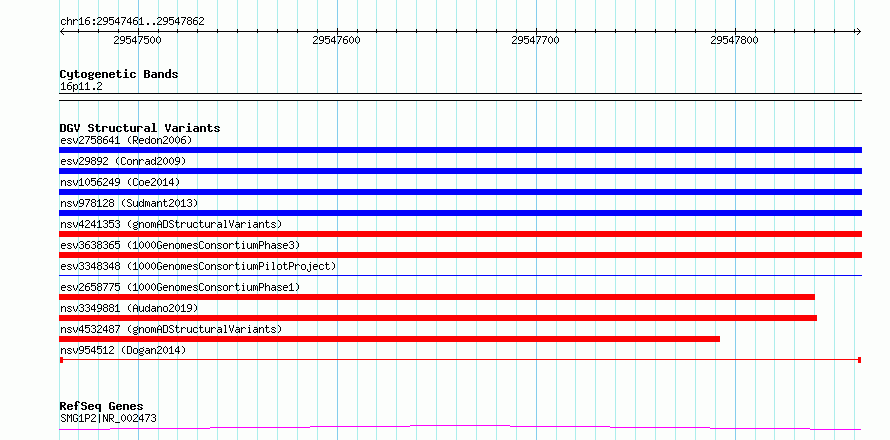Image resolution: width=890 pixels, height=440 pixels.
Task: Select the shorter red bar under nsv4532487
Action: tap(389, 339)
